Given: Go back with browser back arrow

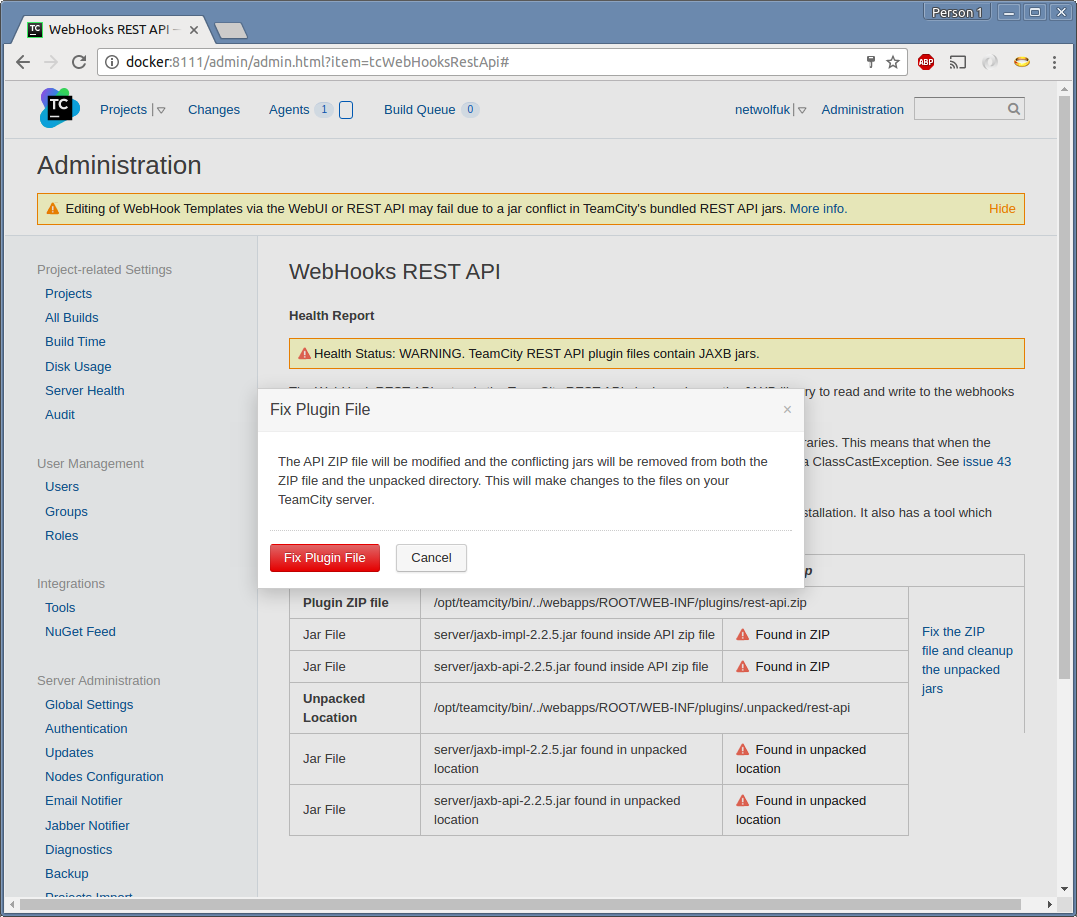Looking at the screenshot, I should (x=23, y=62).
